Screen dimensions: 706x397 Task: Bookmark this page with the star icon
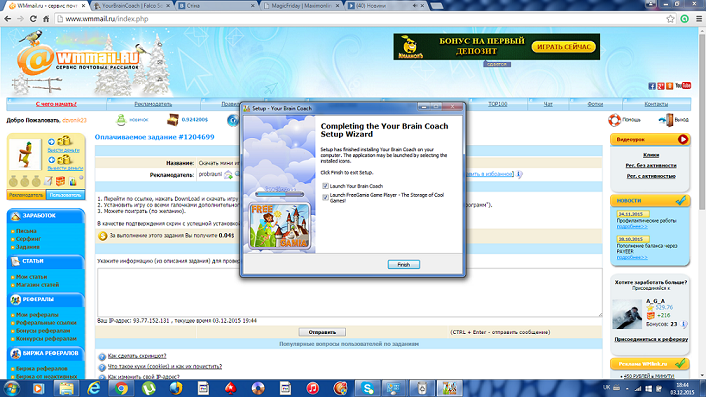(x=670, y=19)
